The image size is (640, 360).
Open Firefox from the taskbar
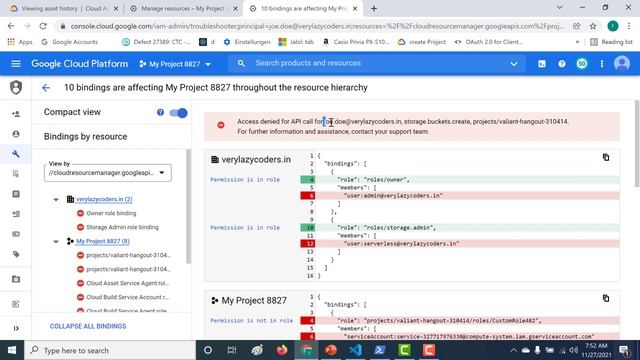pos(282,350)
